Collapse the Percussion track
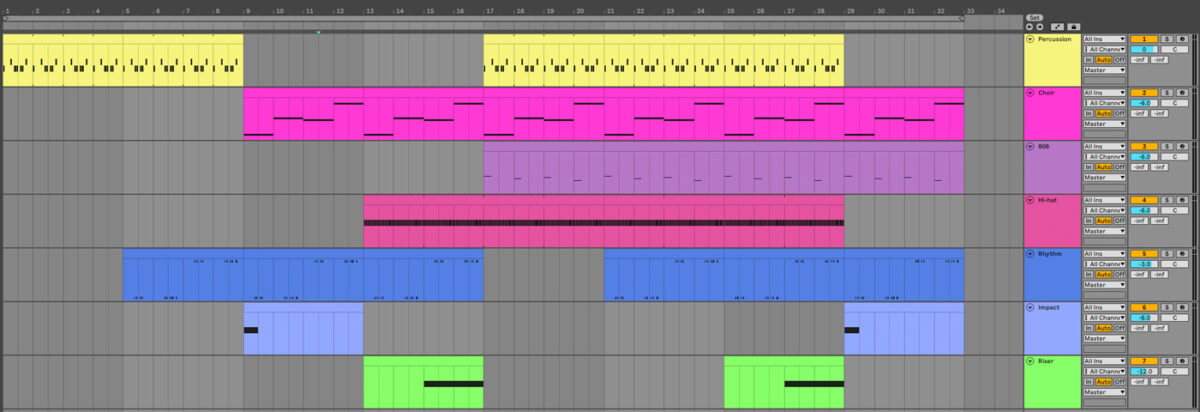Viewport: 1200px width, 412px height. click(x=1030, y=39)
